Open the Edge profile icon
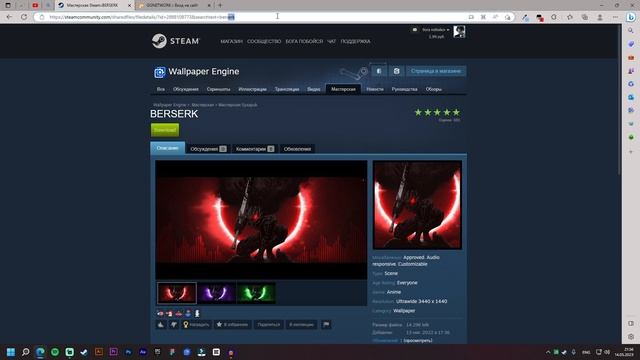The height and width of the screenshot is (360, 640). point(600,17)
